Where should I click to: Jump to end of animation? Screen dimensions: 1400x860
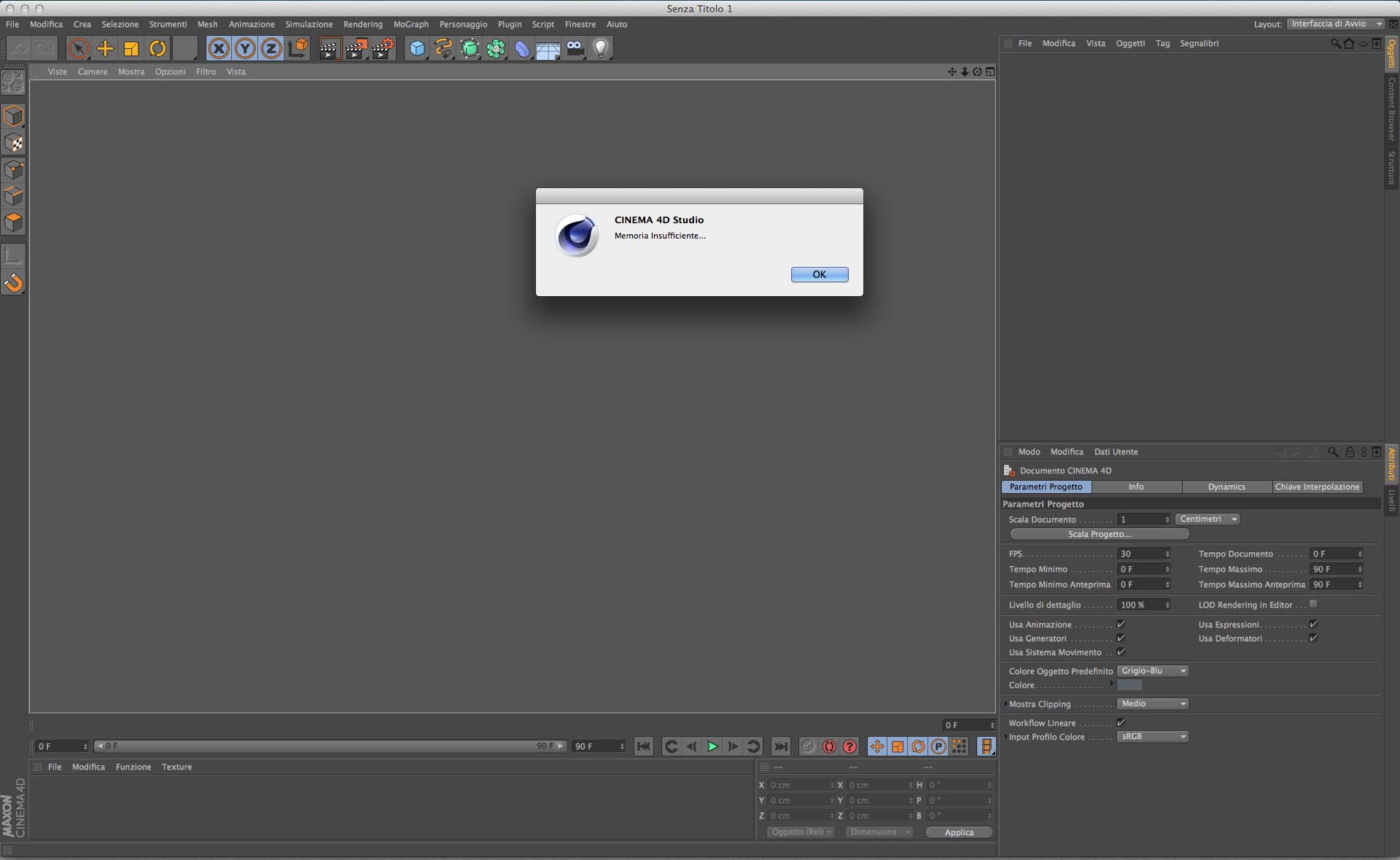click(x=780, y=746)
